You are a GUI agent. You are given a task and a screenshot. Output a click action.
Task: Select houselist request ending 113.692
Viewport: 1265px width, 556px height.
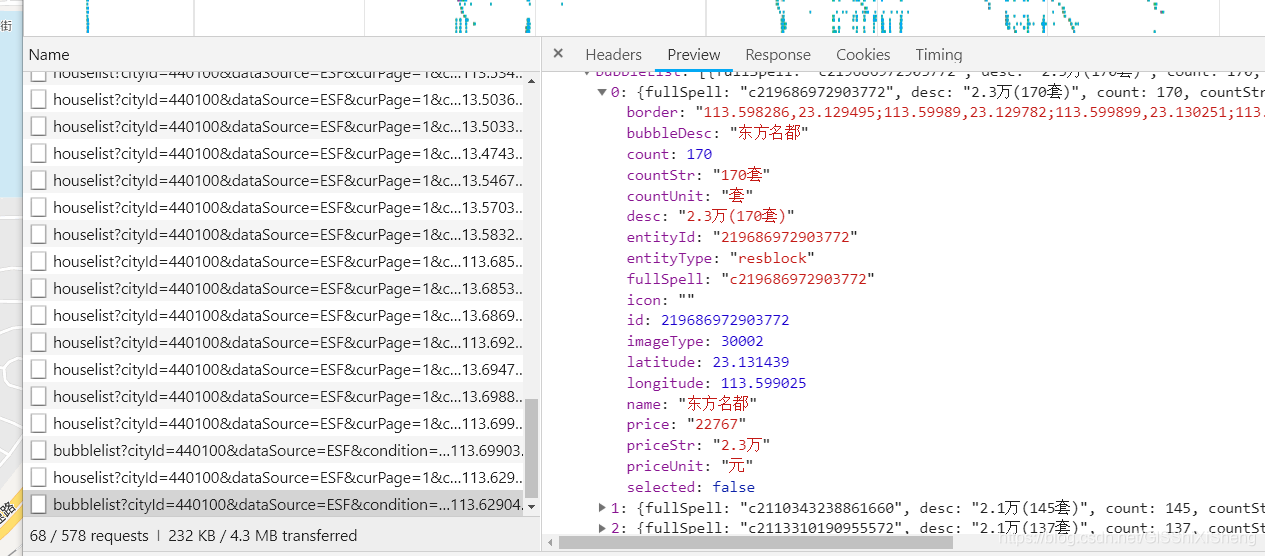pyautogui.click(x=274, y=343)
